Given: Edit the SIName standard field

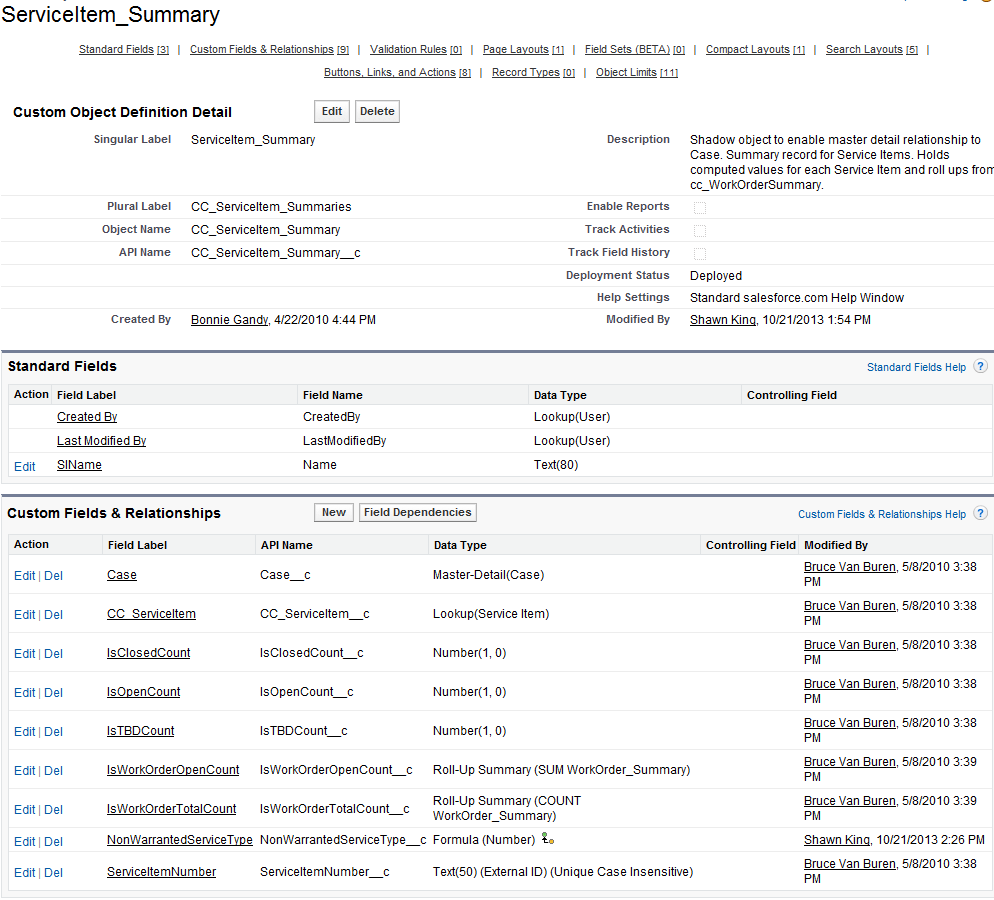Looking at the screenshot, I should 24,465.
